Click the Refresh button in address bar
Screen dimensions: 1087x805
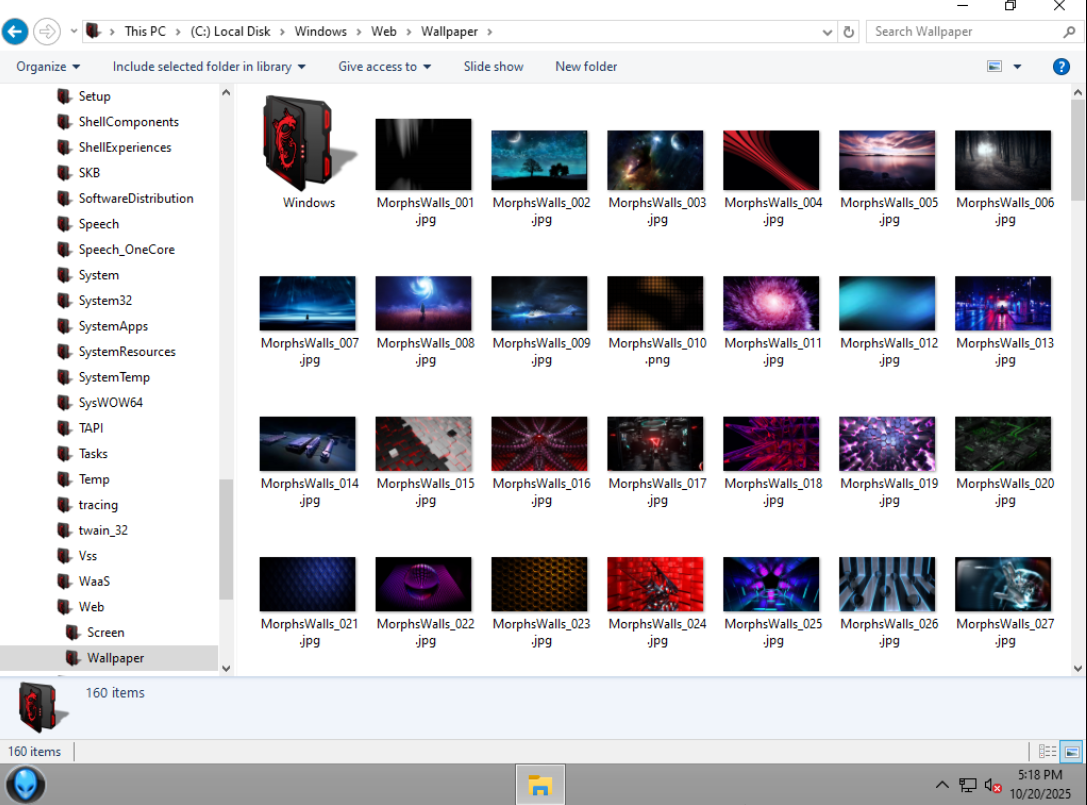coord(849,31)
